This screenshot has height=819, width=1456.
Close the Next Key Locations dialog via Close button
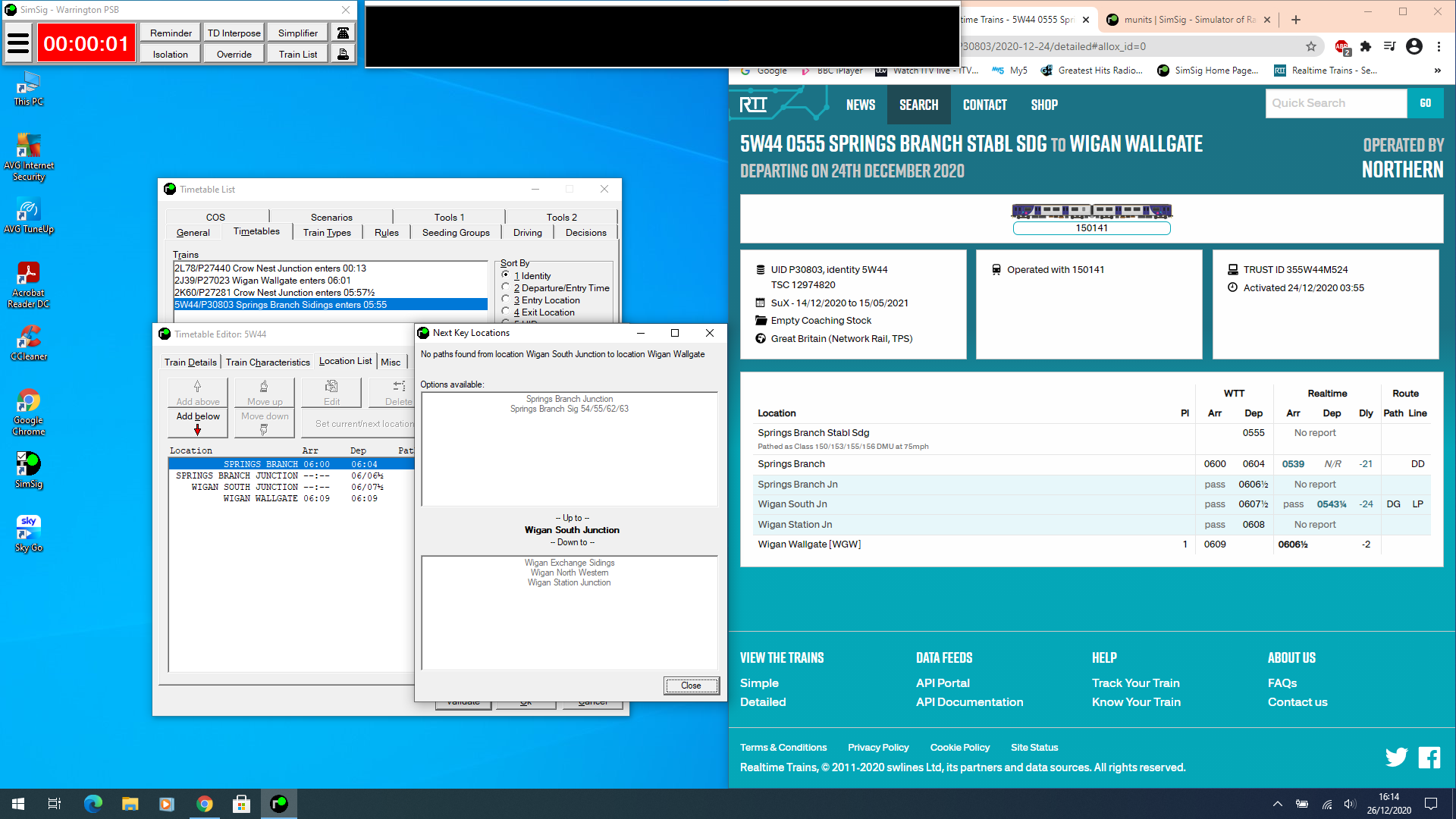691,686
